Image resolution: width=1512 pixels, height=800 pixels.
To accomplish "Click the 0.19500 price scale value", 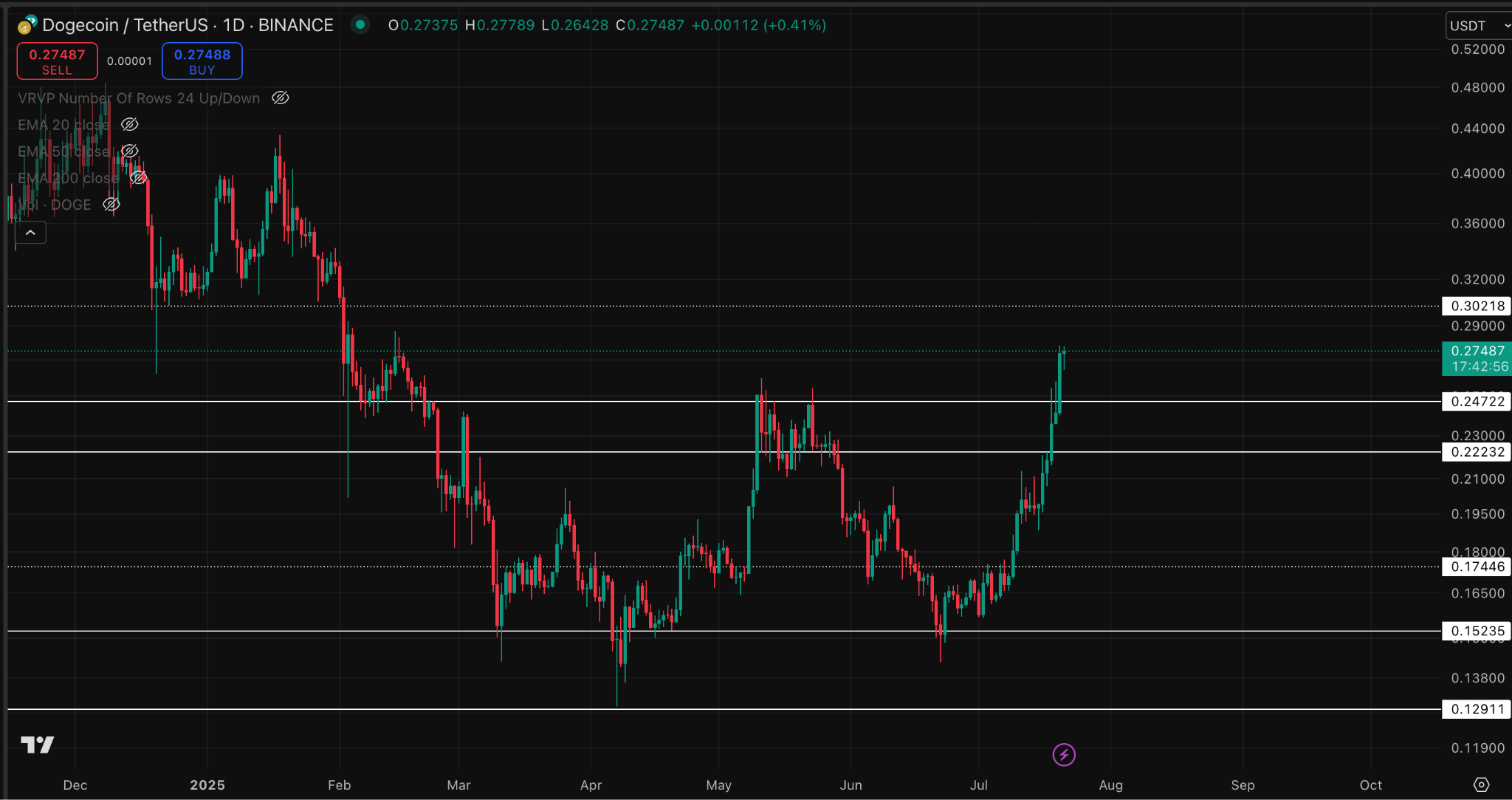I will tap(1477, 514).
